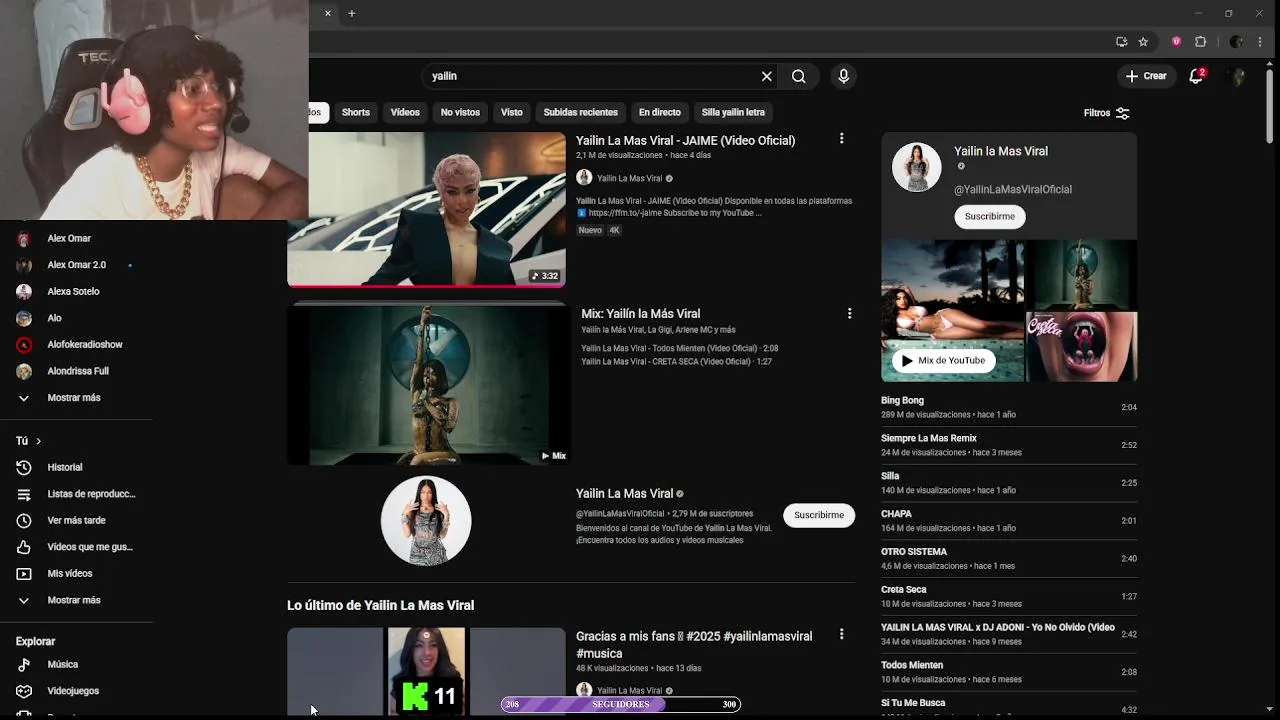Open the Tú section chevron
The height and width of the screenshot is (720, 1280).
[x=38, y=441]
